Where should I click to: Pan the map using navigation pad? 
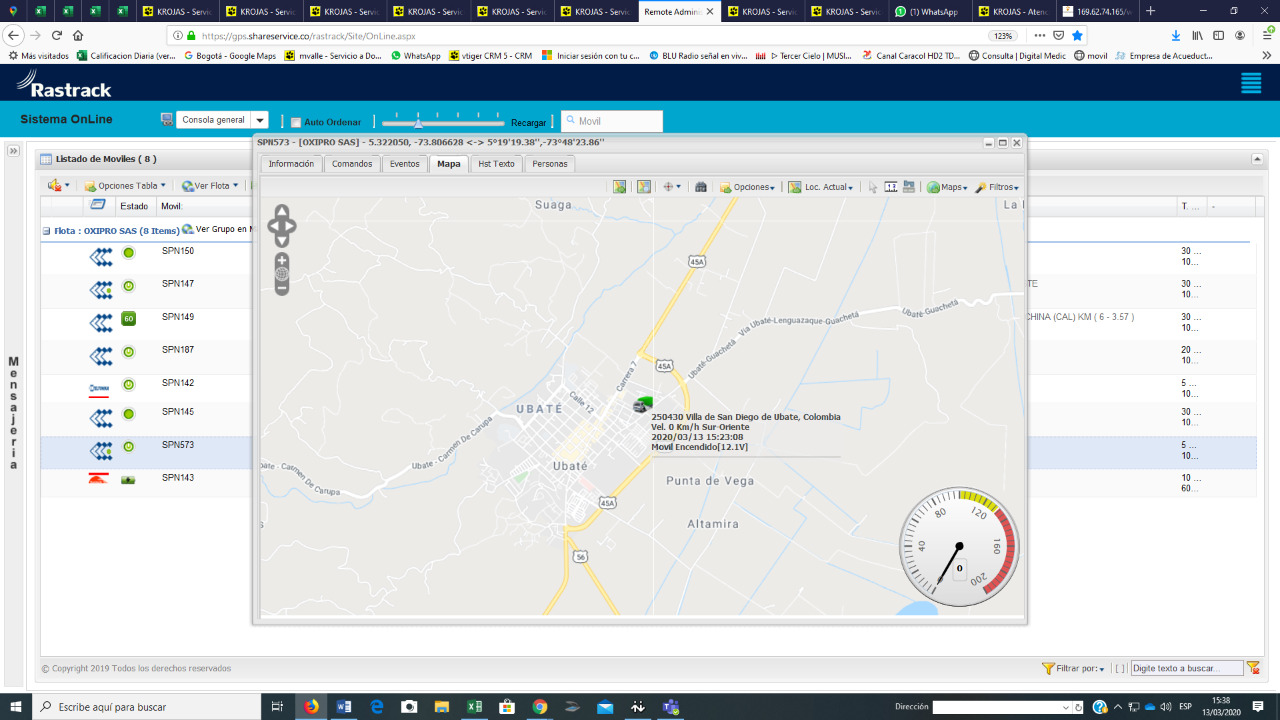(282, 226)
